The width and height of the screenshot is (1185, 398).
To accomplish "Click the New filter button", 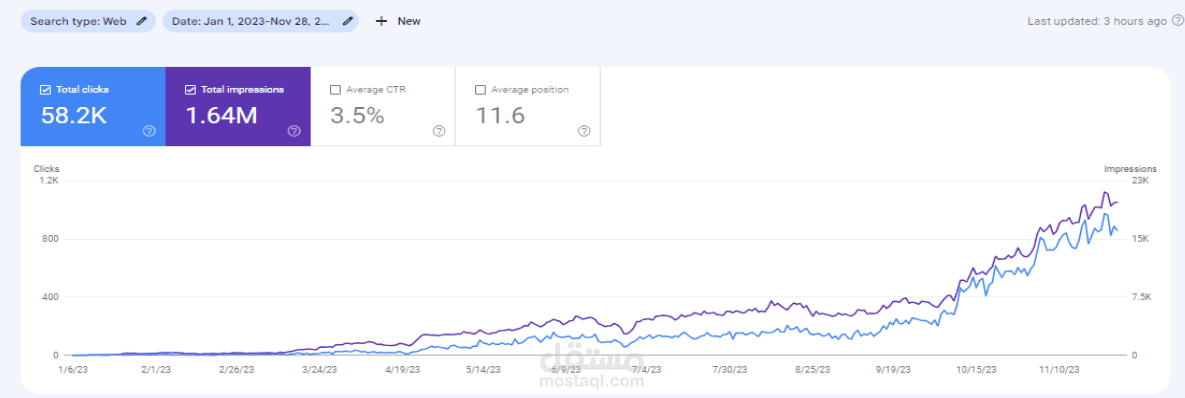I will (x=398, y=21).
